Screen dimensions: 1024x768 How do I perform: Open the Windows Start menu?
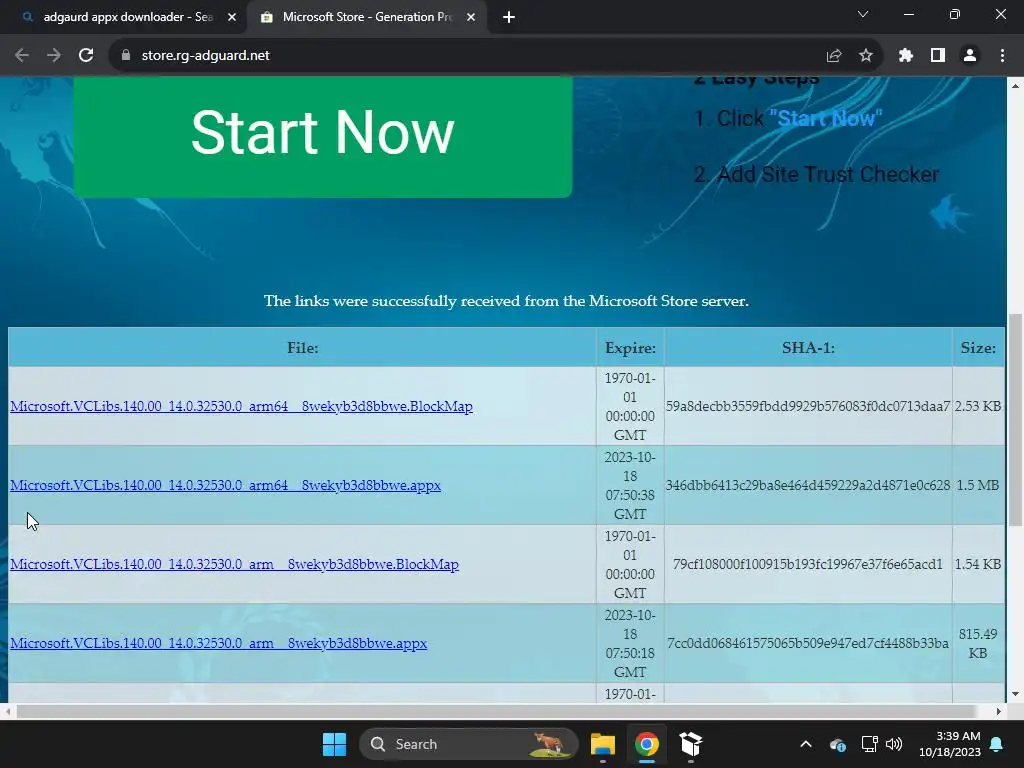click(x=334, y=744)
